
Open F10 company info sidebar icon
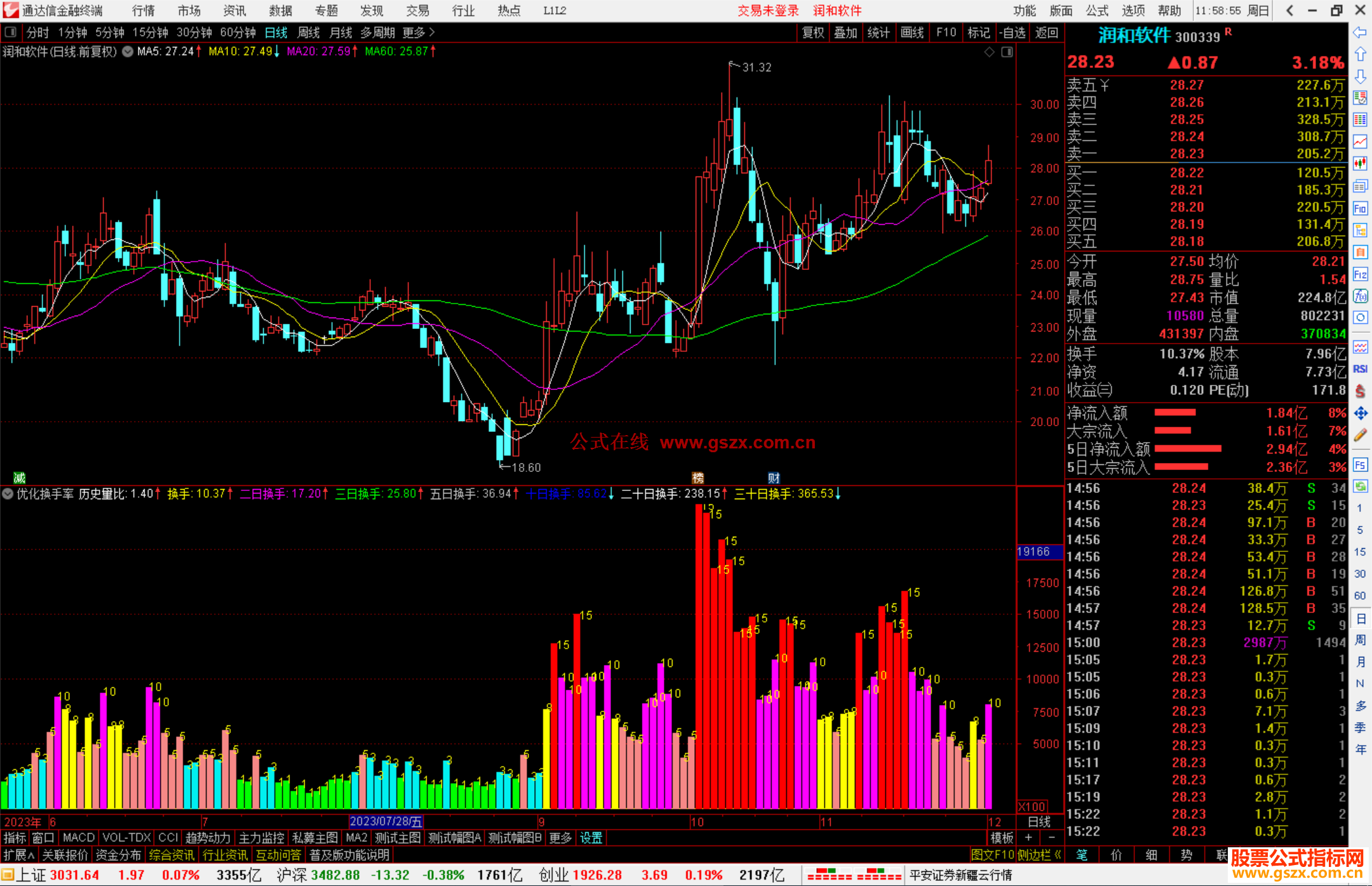[x=1360, y=208]
